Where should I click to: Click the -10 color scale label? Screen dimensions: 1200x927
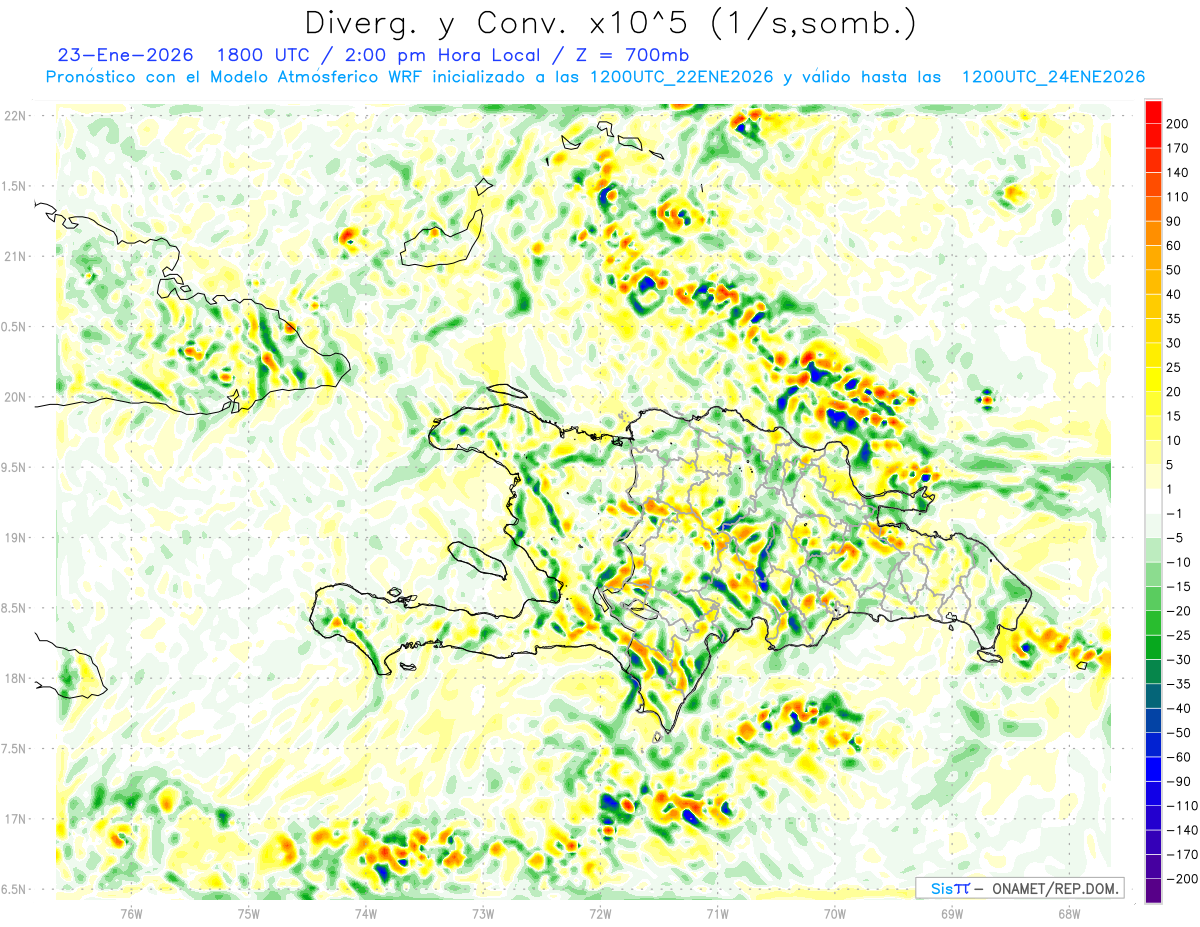point(1177,562)
